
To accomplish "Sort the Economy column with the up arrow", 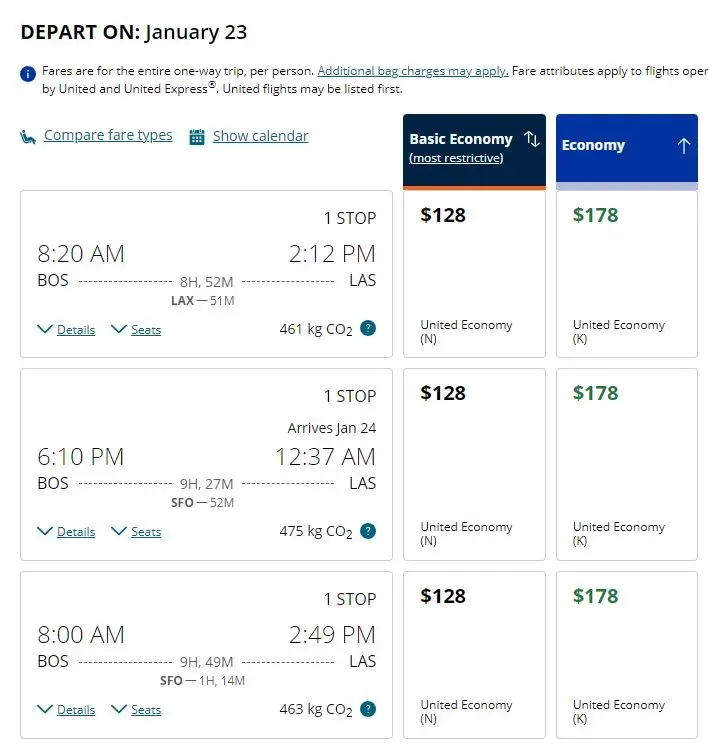I will click(x=684, y=146).
